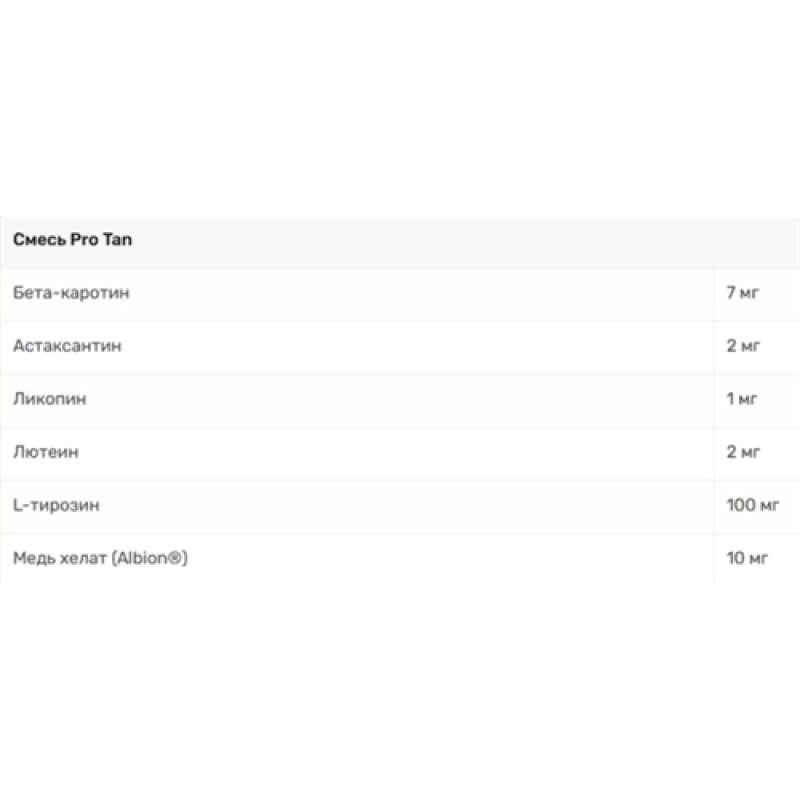Select the 2 мг value for Астаксантин

[744, 346]
